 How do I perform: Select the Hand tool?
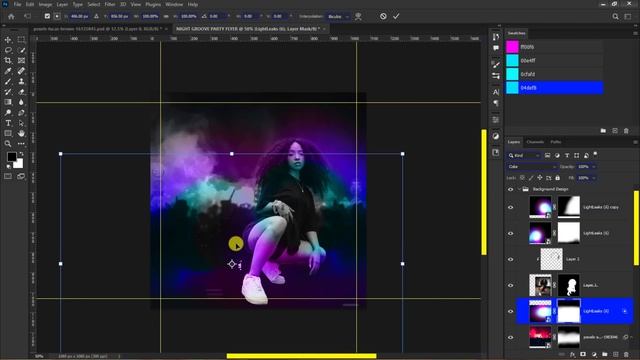[x=21, y=133]
